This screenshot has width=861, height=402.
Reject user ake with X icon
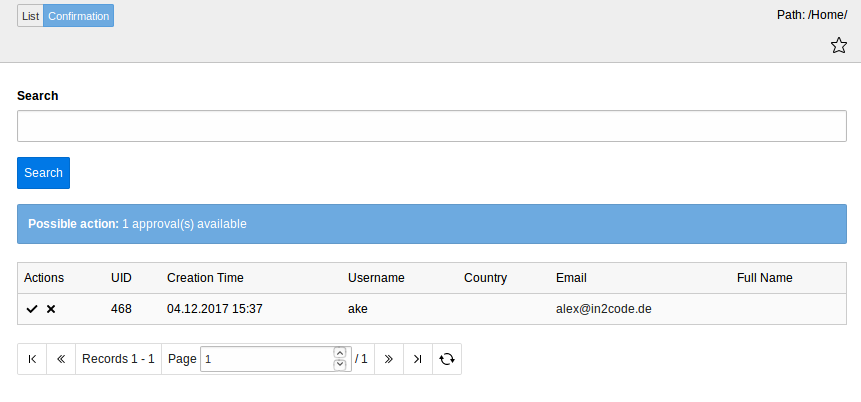(51, 309)
